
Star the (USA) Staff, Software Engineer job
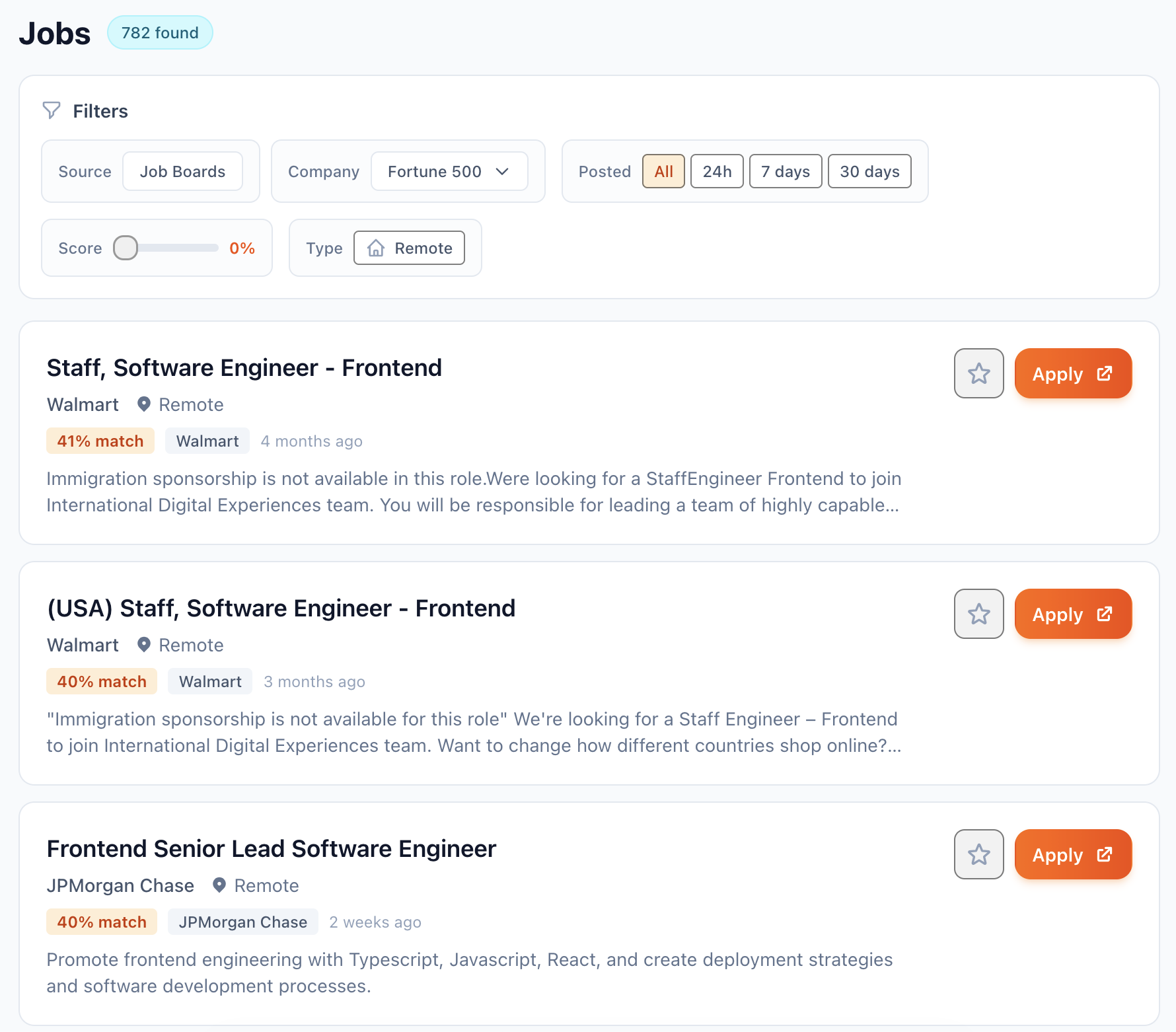[x=978, y=614]
